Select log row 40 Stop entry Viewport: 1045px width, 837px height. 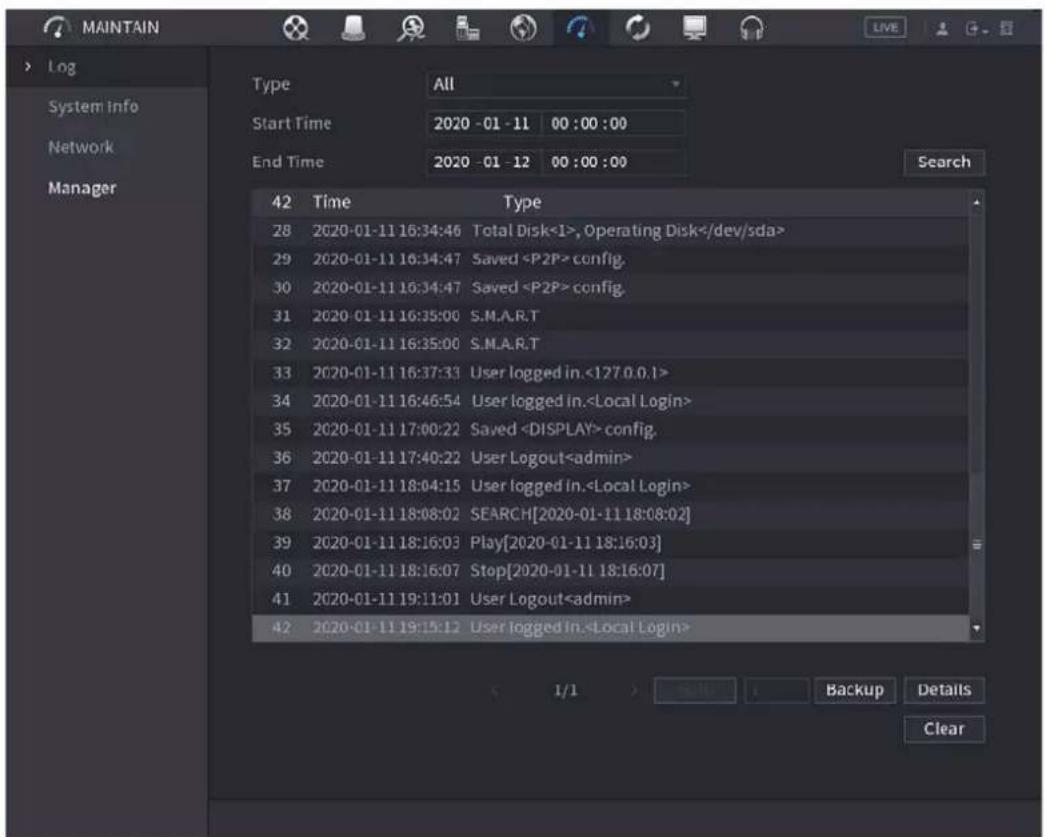click(x=610, y=570)
